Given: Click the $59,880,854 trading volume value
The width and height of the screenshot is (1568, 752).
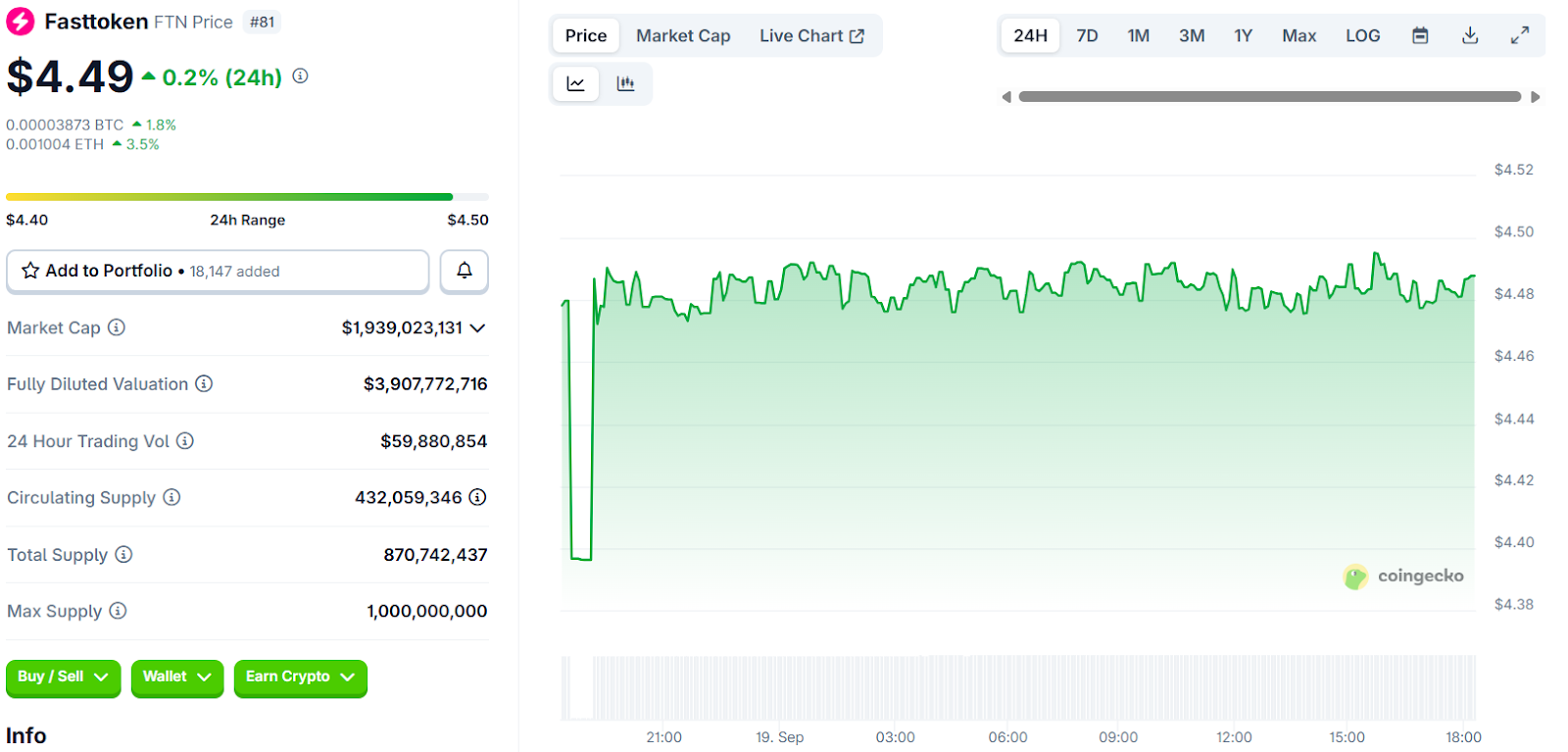Looking at the screenshot, I should [434, 441].
